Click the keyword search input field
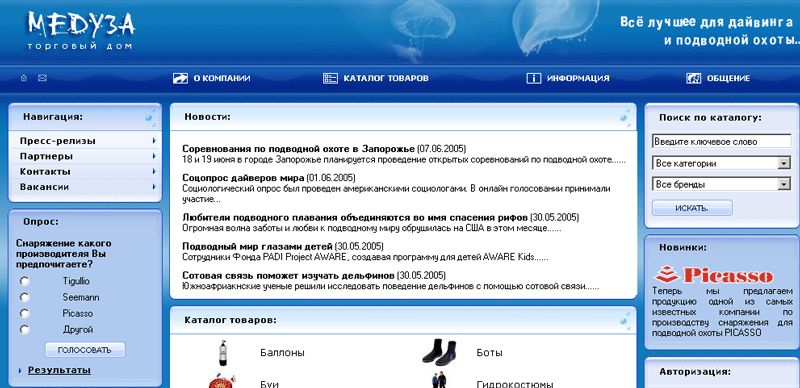The height and width of the screenshot is (388, 800). [x=721, y=141]
